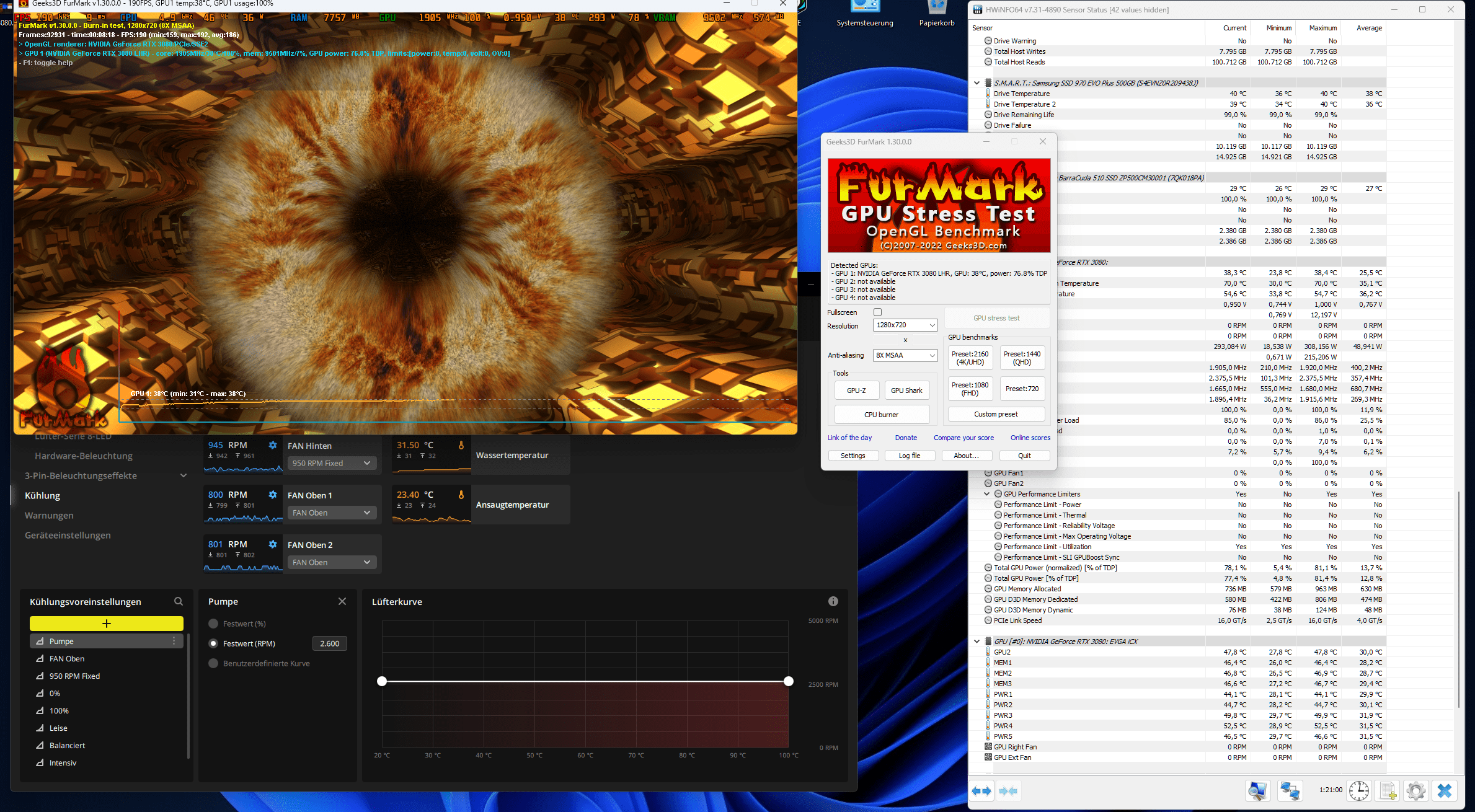Click HWiNFO blue X close-sensors icon
1475x812 pixels.
pyautogui.click(x=1445, y=791)
